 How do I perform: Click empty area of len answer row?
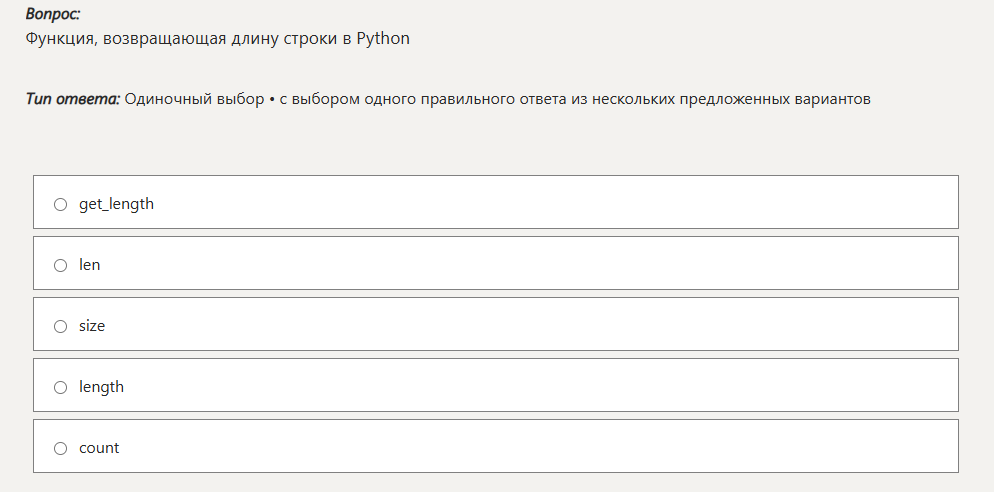[550, 264]
